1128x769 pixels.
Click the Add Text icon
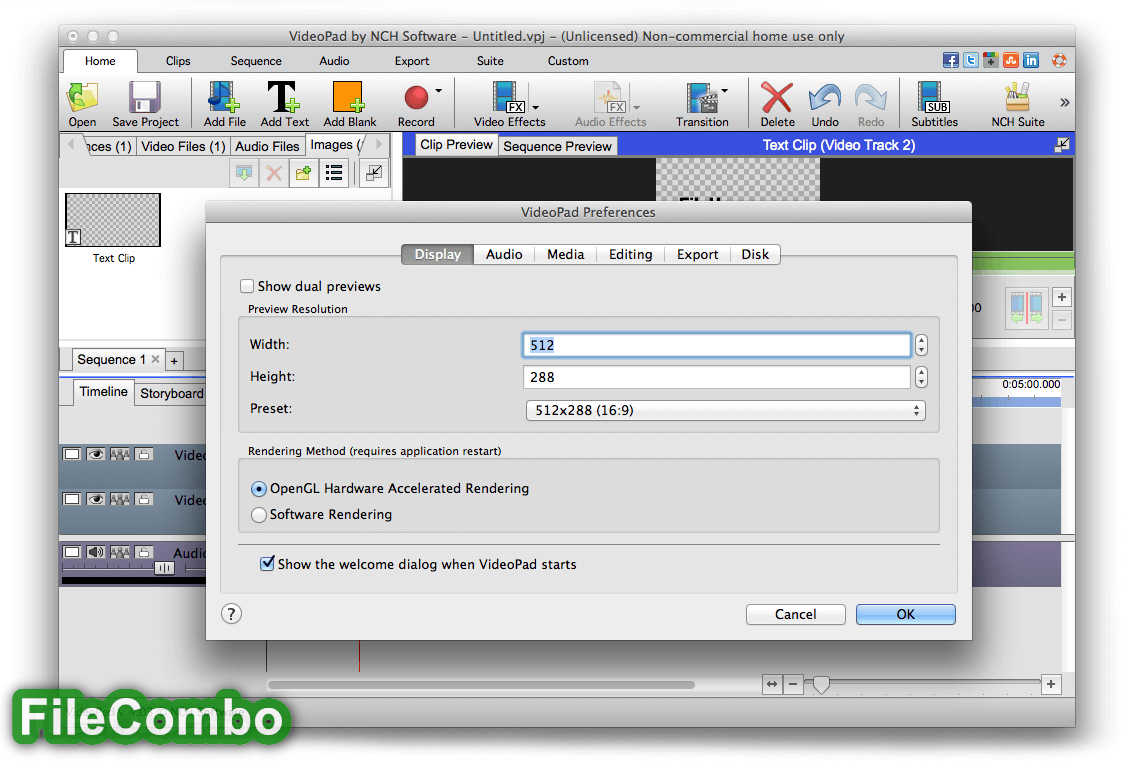(x=284, y=98)
